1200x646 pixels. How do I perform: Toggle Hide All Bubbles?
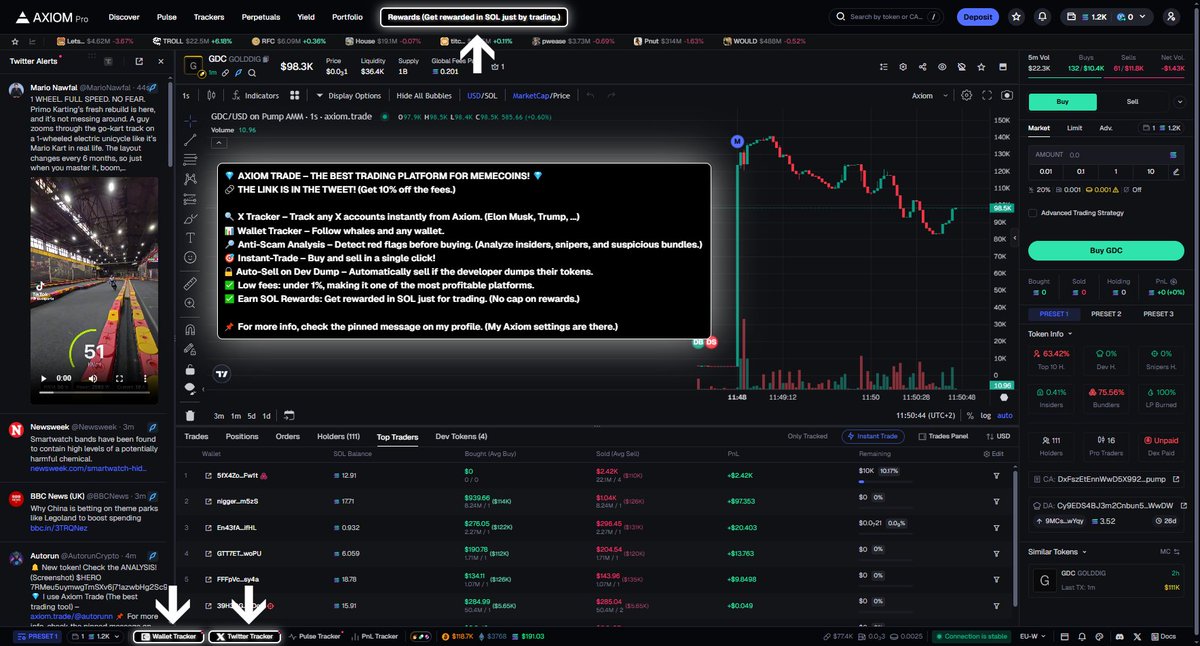pyautogui.click(x=424, y=96)
